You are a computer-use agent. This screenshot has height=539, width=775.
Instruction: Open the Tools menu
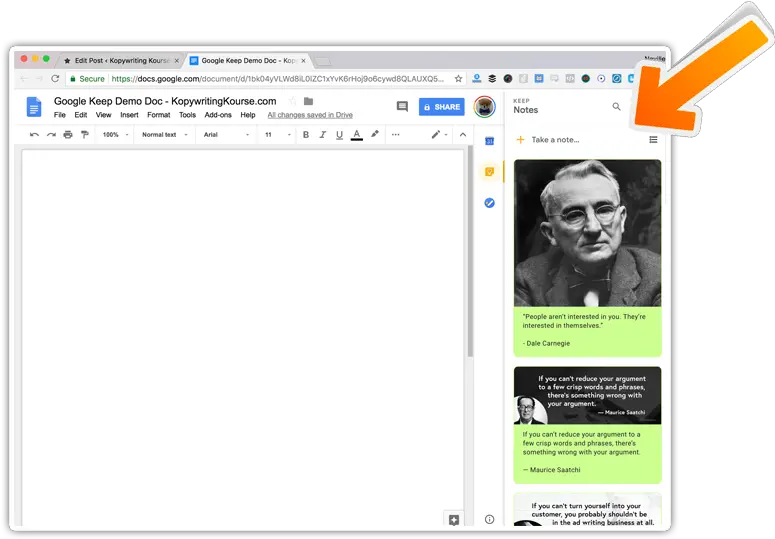(x=187, y=115)
